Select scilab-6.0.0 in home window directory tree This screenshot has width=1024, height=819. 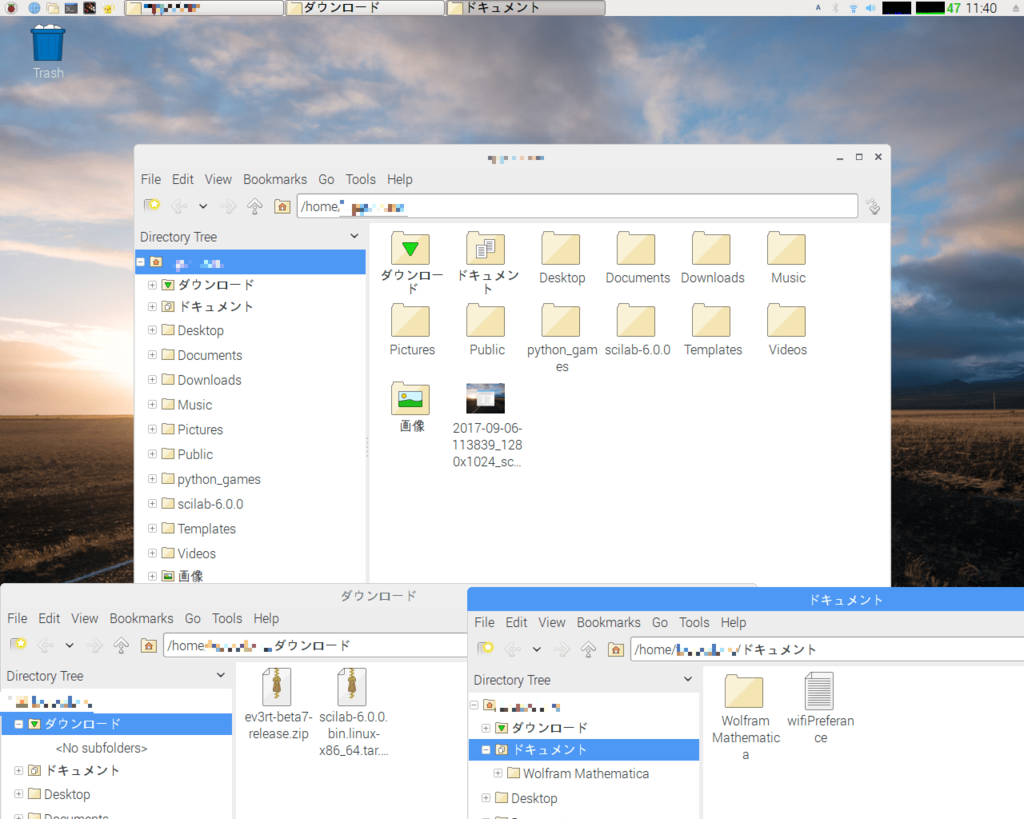(210, 504)
